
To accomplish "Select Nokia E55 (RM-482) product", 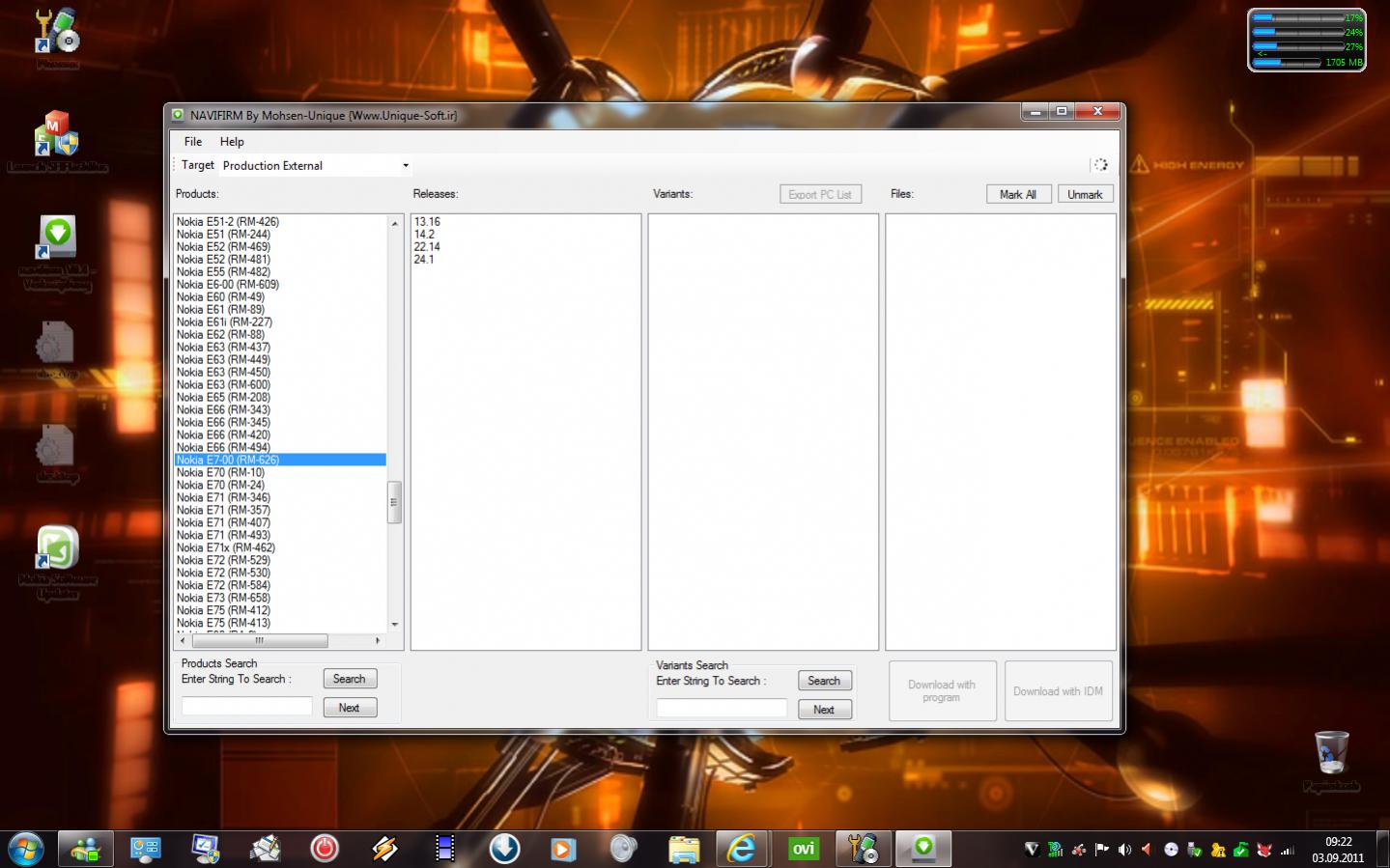I will tap(223, 272).
